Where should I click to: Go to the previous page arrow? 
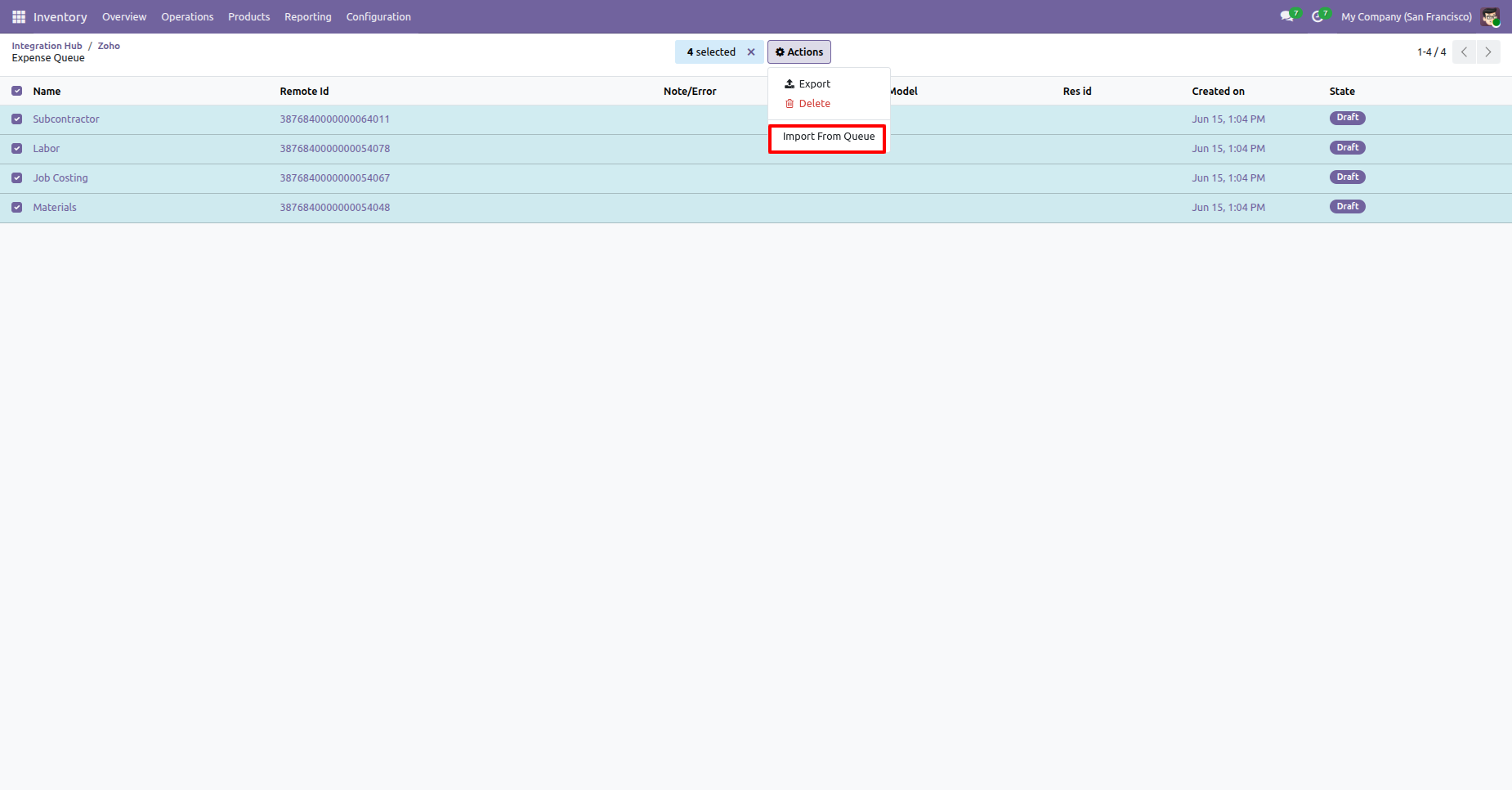[x=1465, y=52]
